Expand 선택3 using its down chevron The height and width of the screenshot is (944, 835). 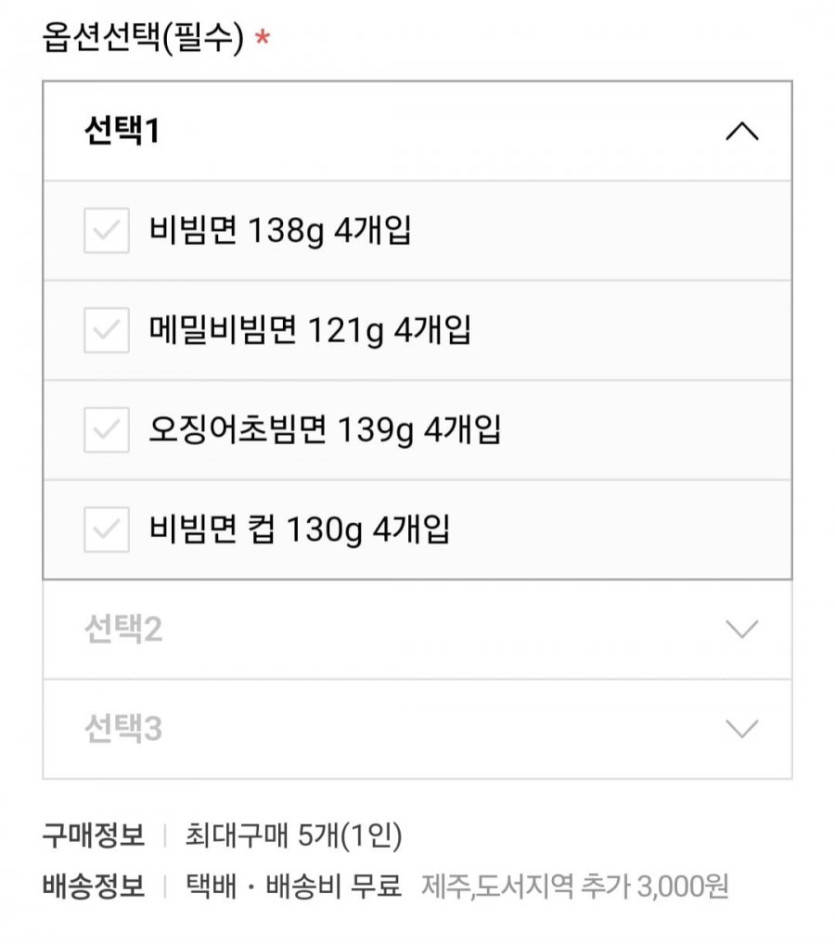click(741, 729)
